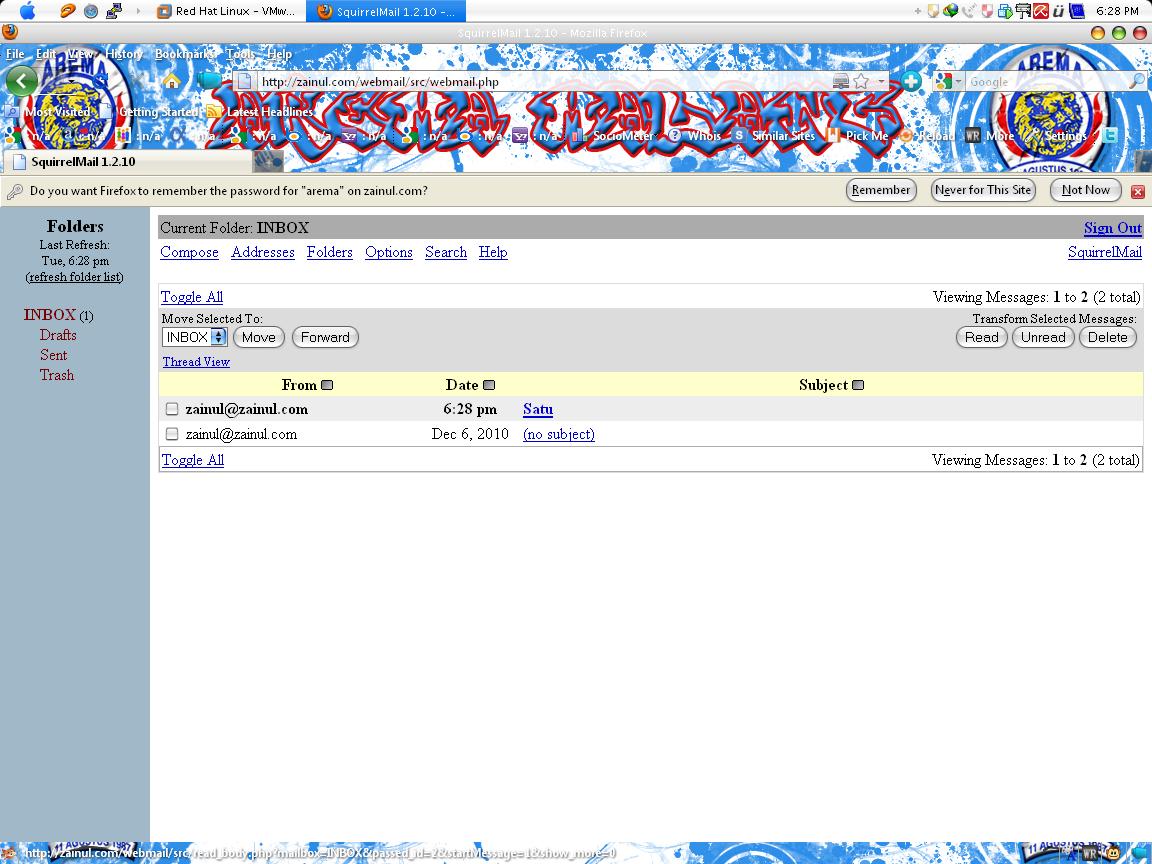Click the blue plus icon beside address bar

click(x=911, y=82)
